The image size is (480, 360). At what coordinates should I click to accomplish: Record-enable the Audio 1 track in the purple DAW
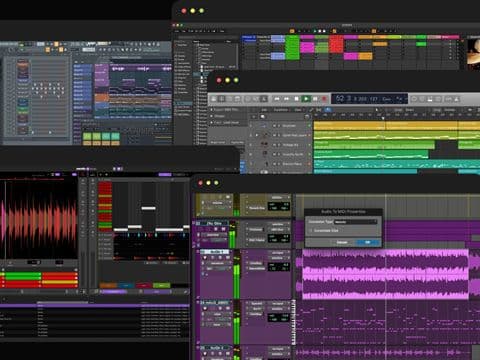click(x=205, y=258)
